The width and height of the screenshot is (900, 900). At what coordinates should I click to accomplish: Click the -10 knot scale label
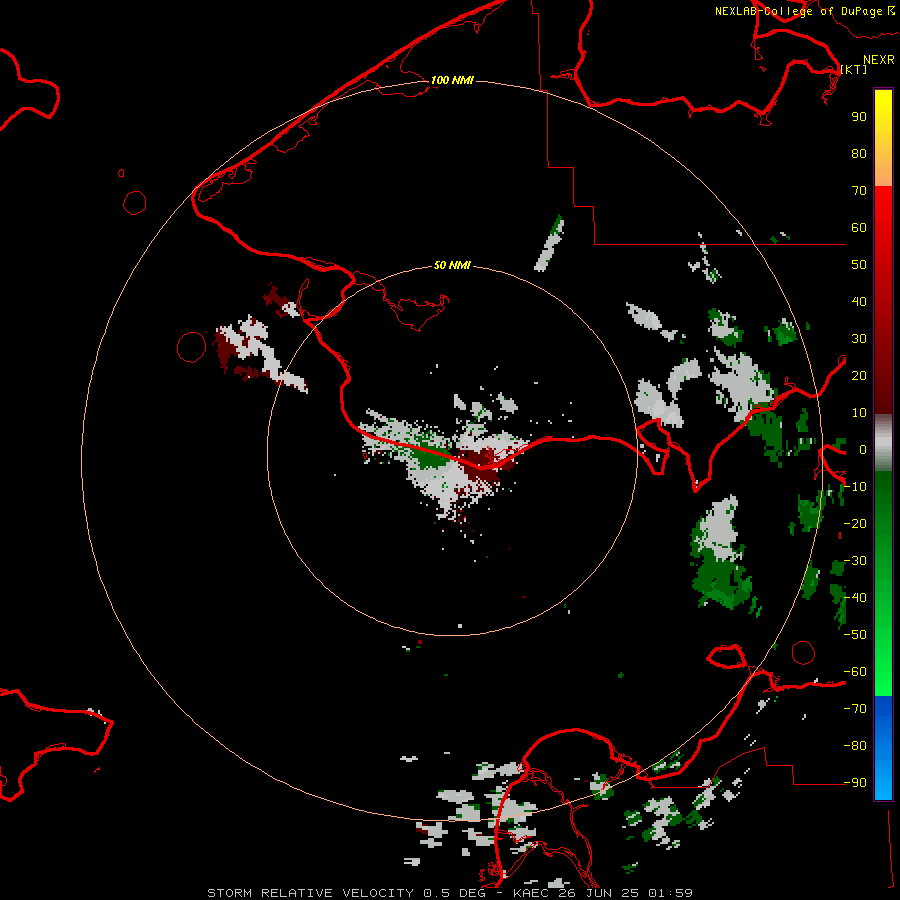(855, 487)
